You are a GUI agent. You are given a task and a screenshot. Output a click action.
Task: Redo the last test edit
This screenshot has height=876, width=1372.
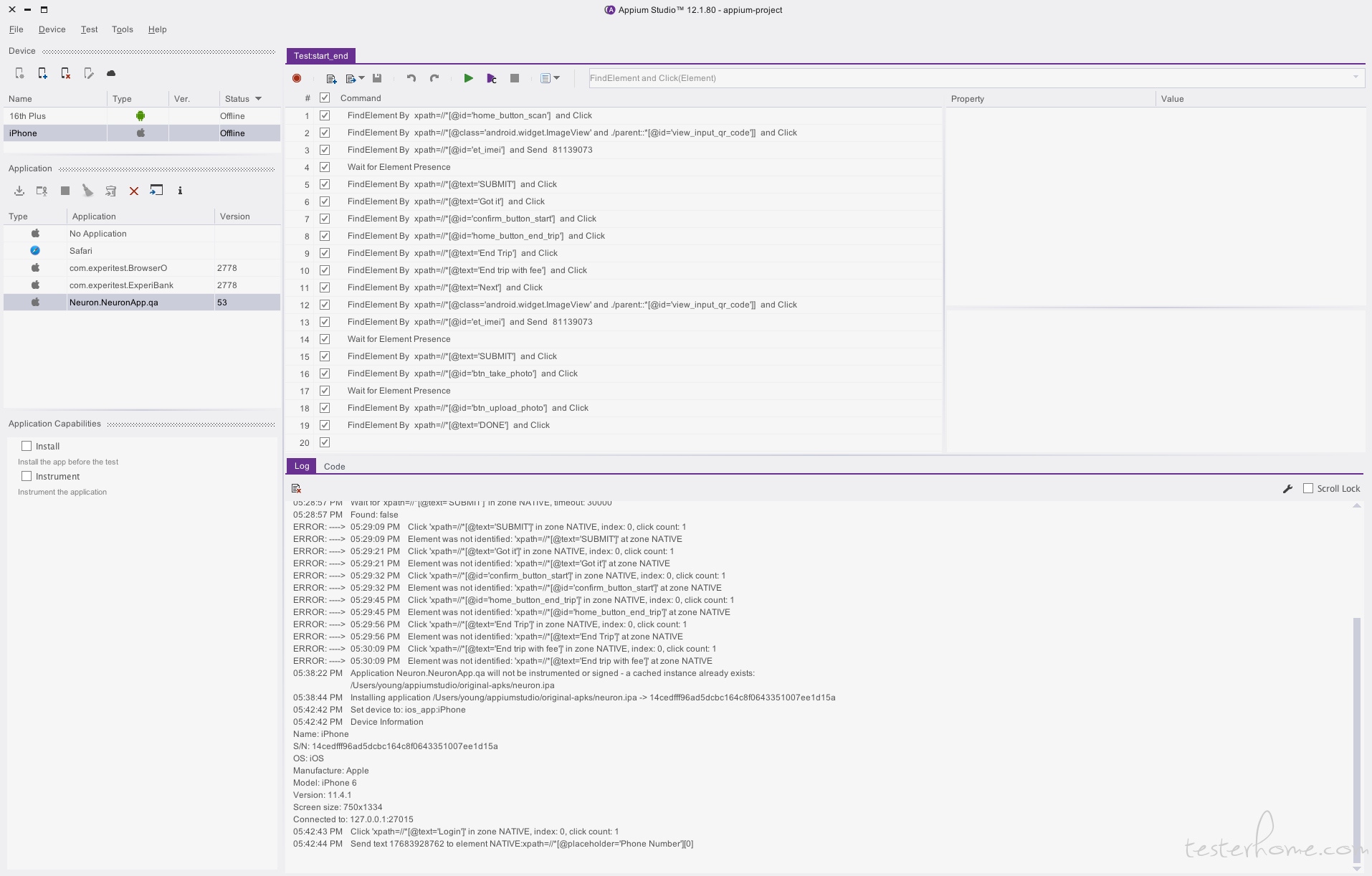point(434,78)
